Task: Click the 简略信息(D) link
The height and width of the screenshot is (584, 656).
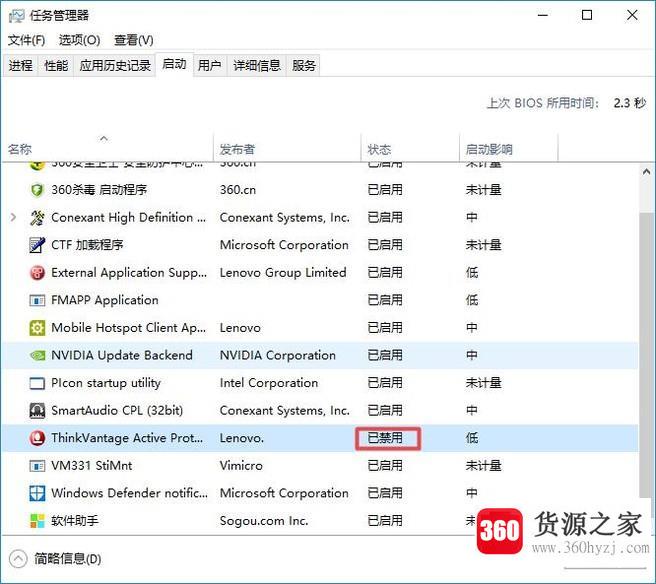Action: coord(68,559)
